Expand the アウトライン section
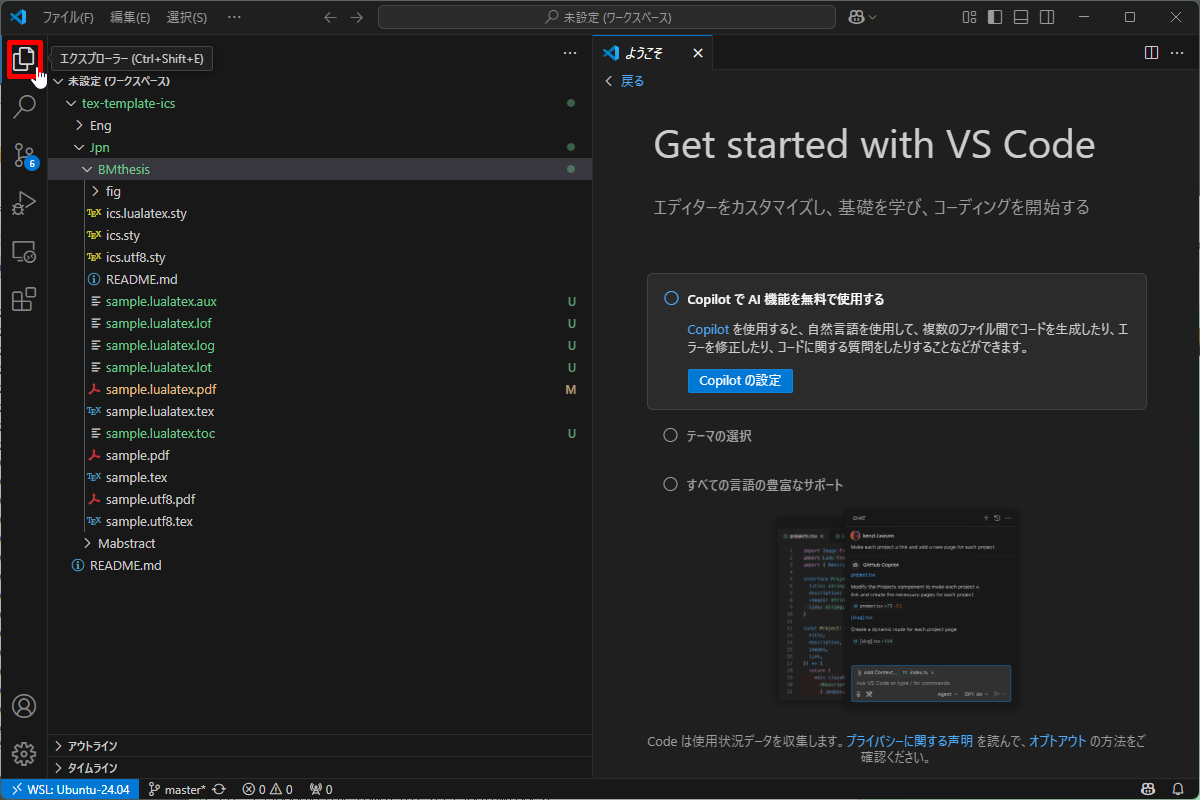Screen dimensions: 1200x800 coord(320,746)
